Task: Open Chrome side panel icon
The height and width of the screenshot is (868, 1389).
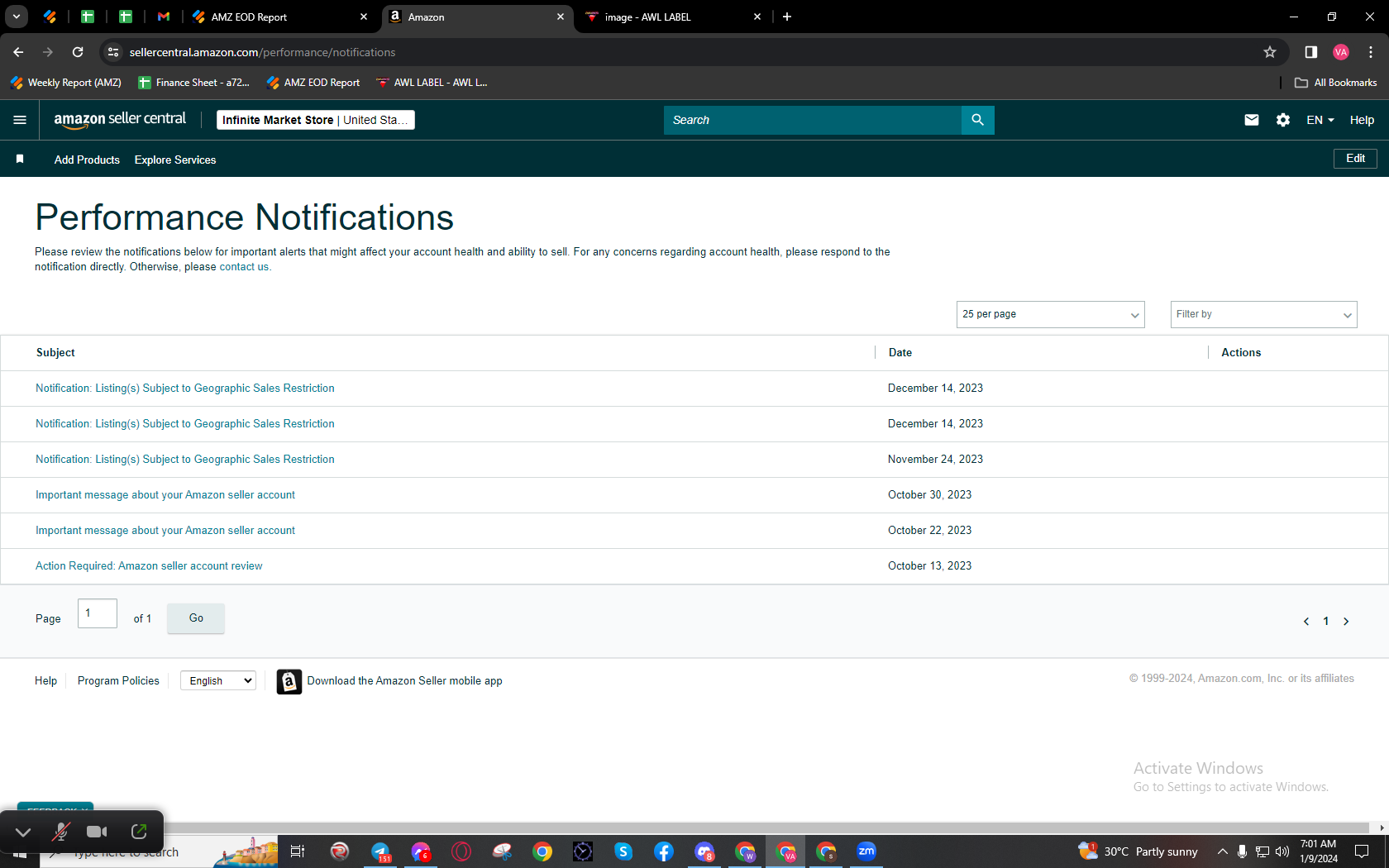Action: pyautogui.click(x=1311, y=52)
